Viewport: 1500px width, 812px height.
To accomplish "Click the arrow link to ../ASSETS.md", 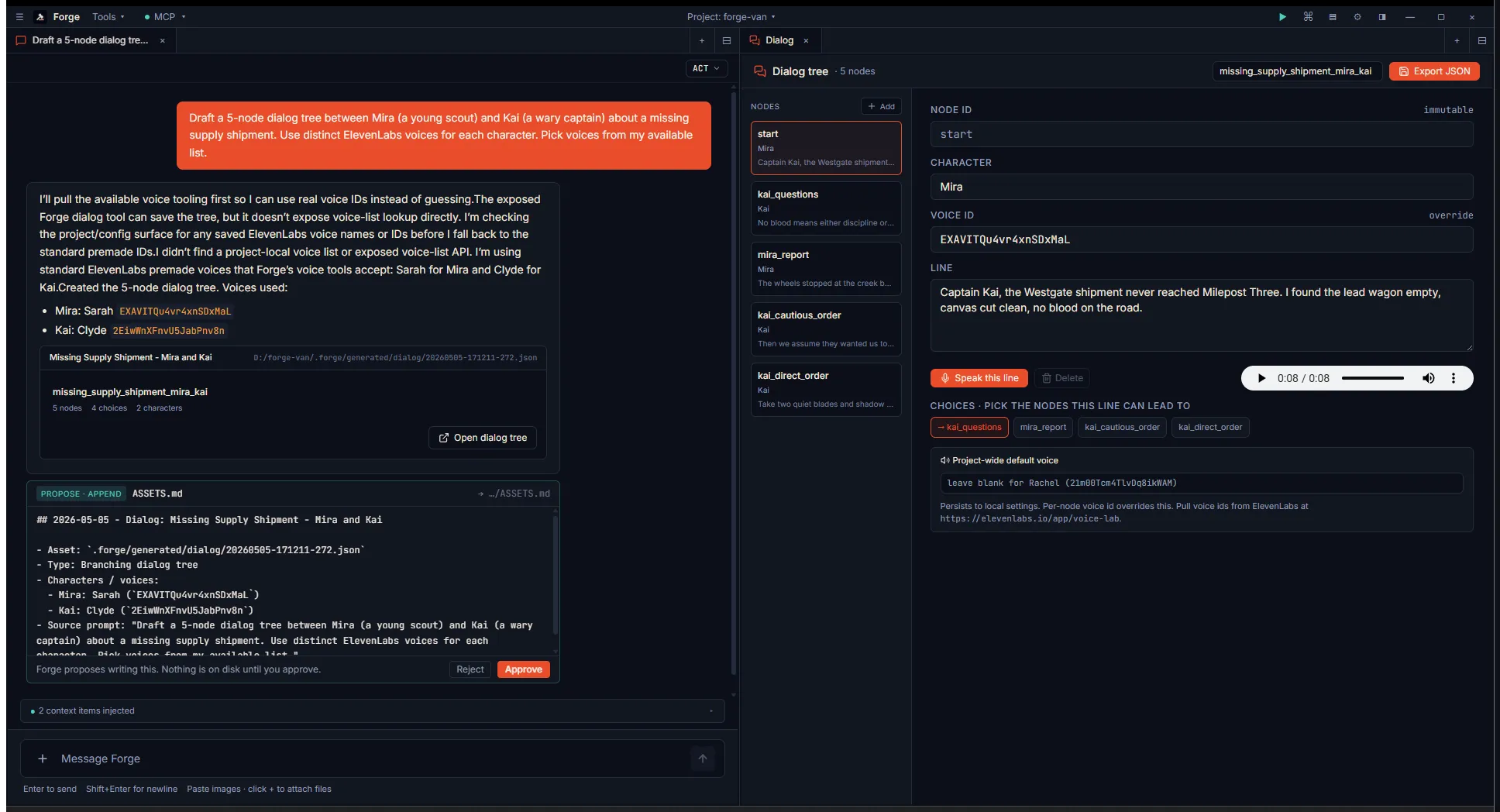I will coord(514,494).
